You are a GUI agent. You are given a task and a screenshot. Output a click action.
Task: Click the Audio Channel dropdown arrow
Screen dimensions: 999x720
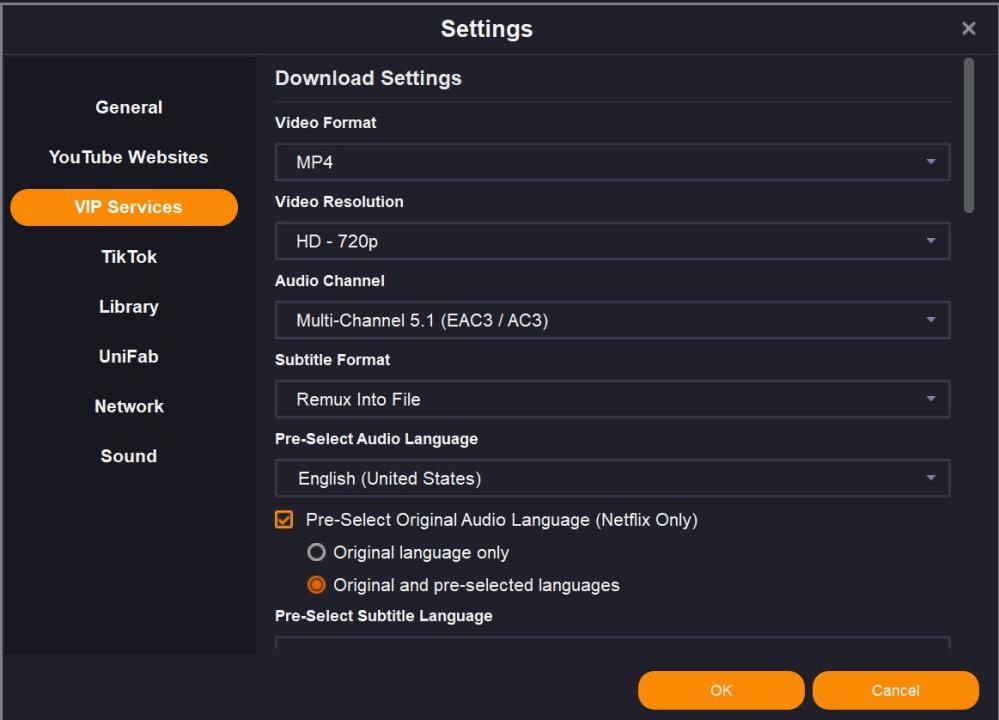[x=931, y=320]
